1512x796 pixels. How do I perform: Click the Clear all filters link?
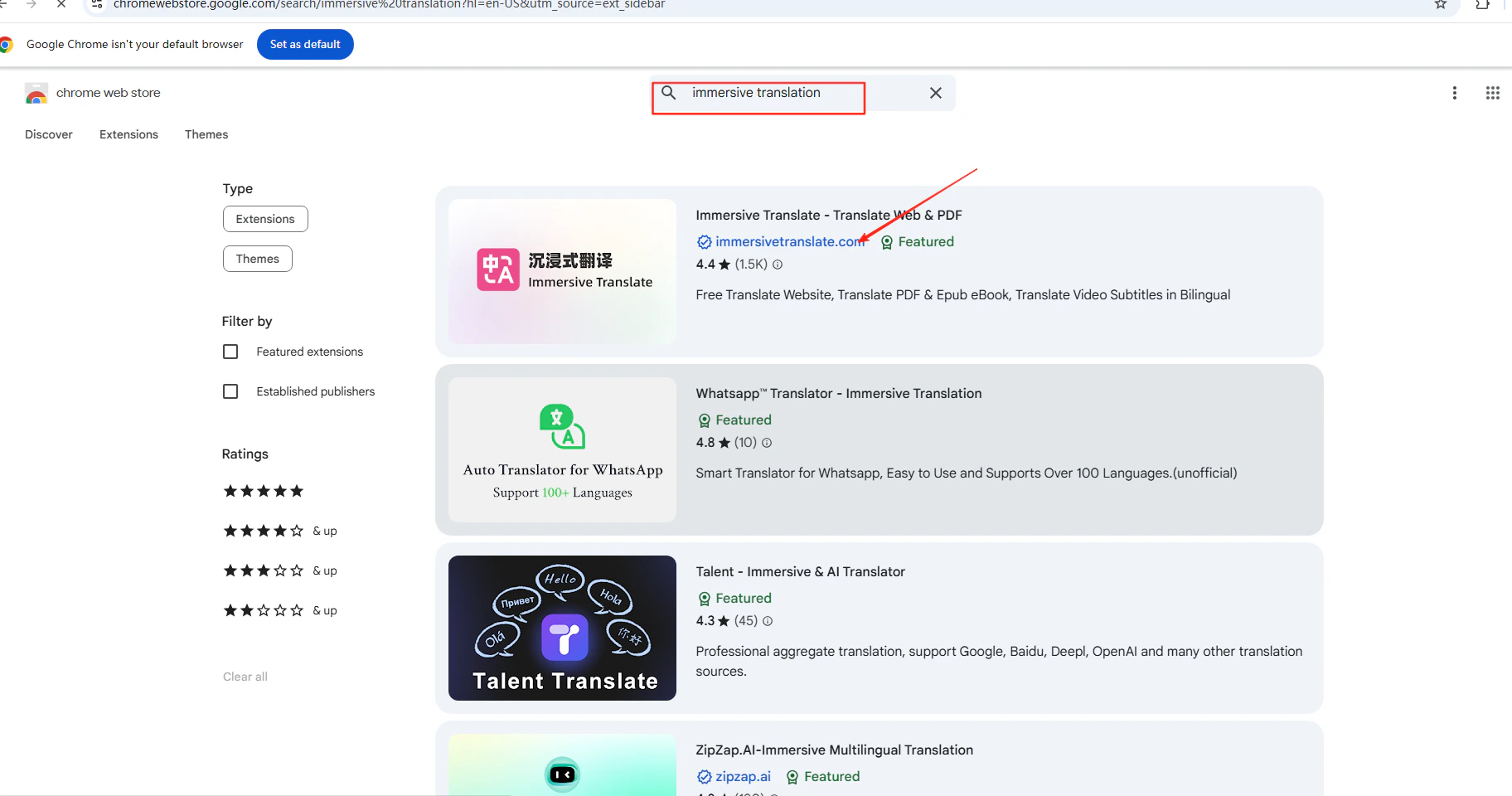tap(245, 676)
